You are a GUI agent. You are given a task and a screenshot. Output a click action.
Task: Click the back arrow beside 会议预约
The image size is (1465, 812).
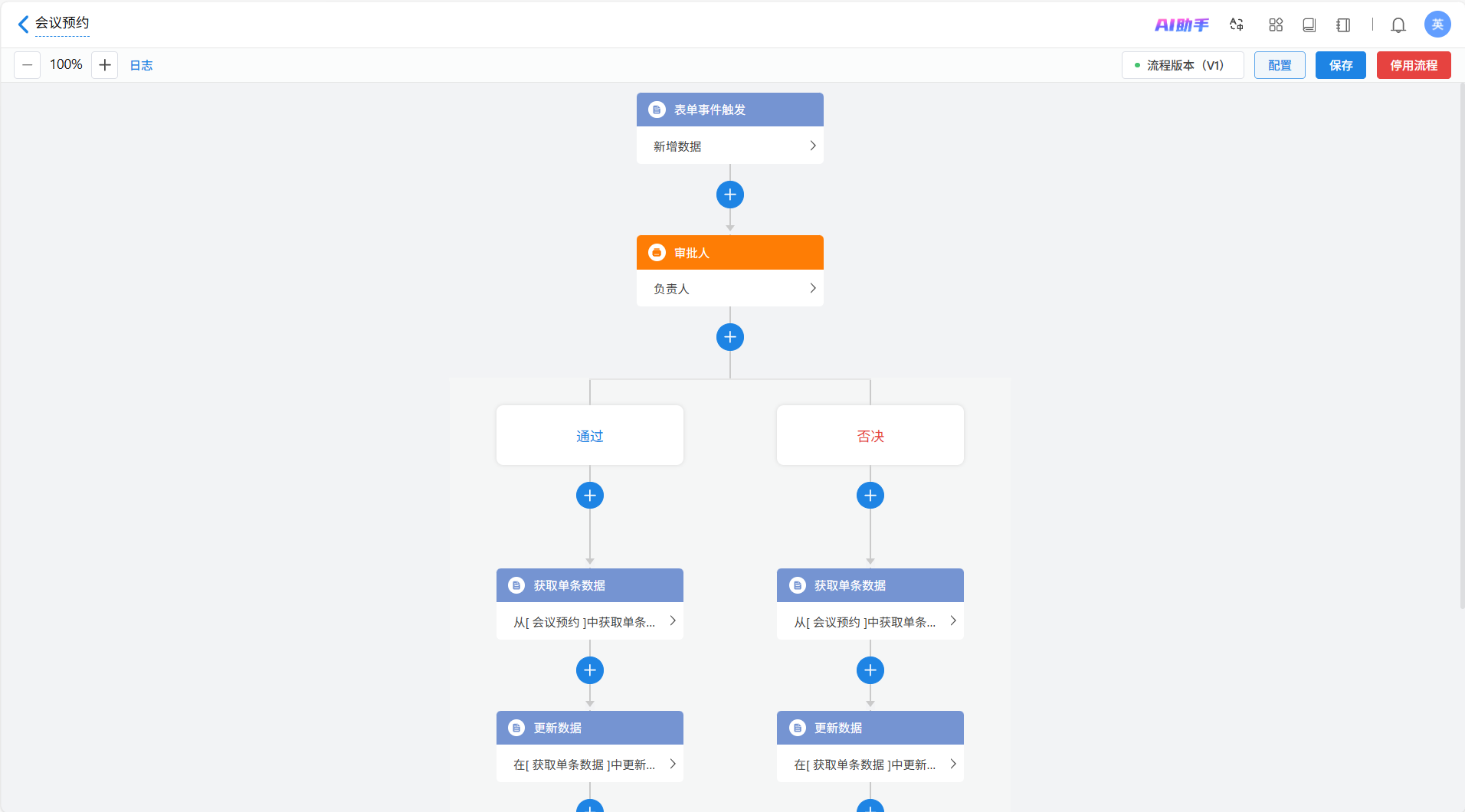point(23,25)
